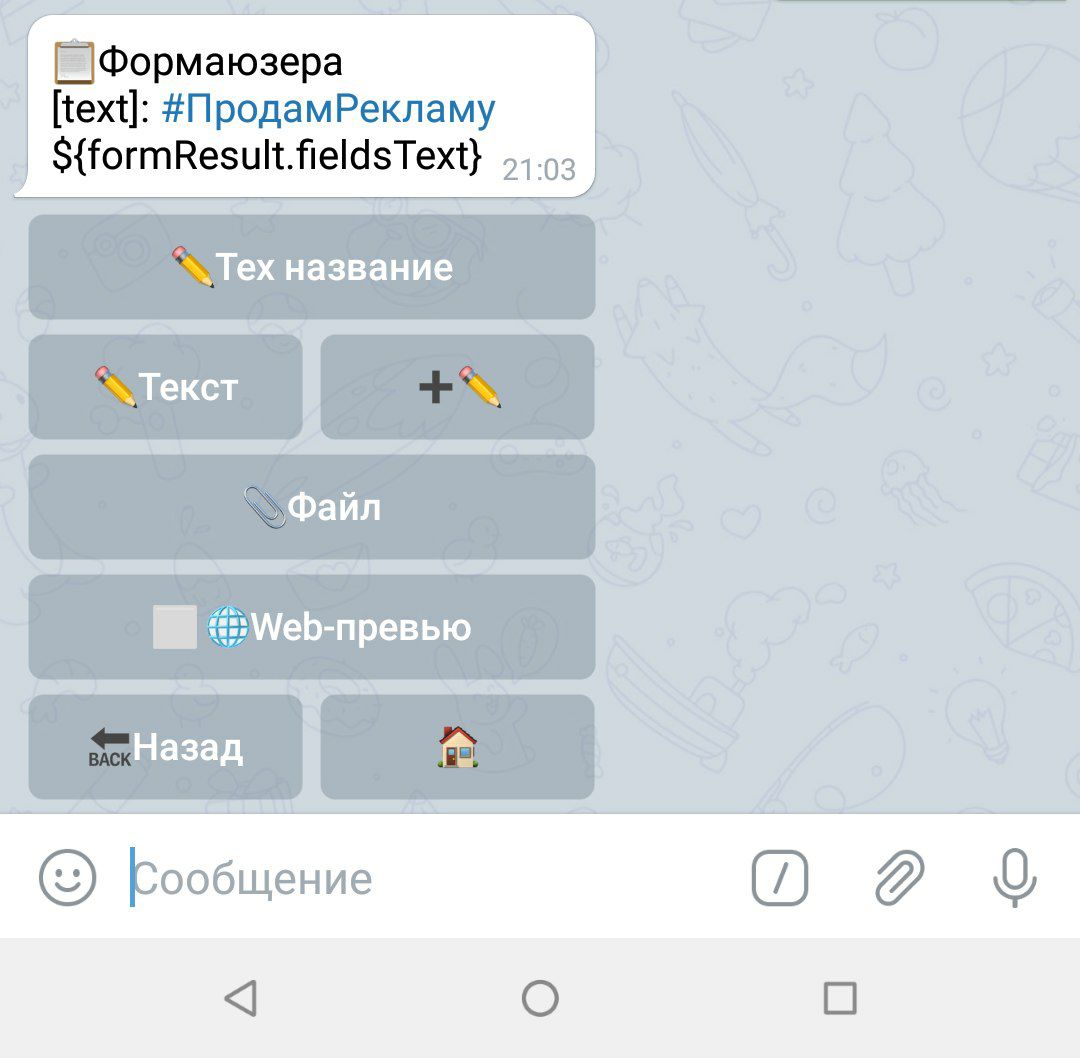The height and width of the screenshot is (1058, 1080).
Task: Tap the plus pencil add-text button
Action: pyautogui.click(x=457, y=386)
